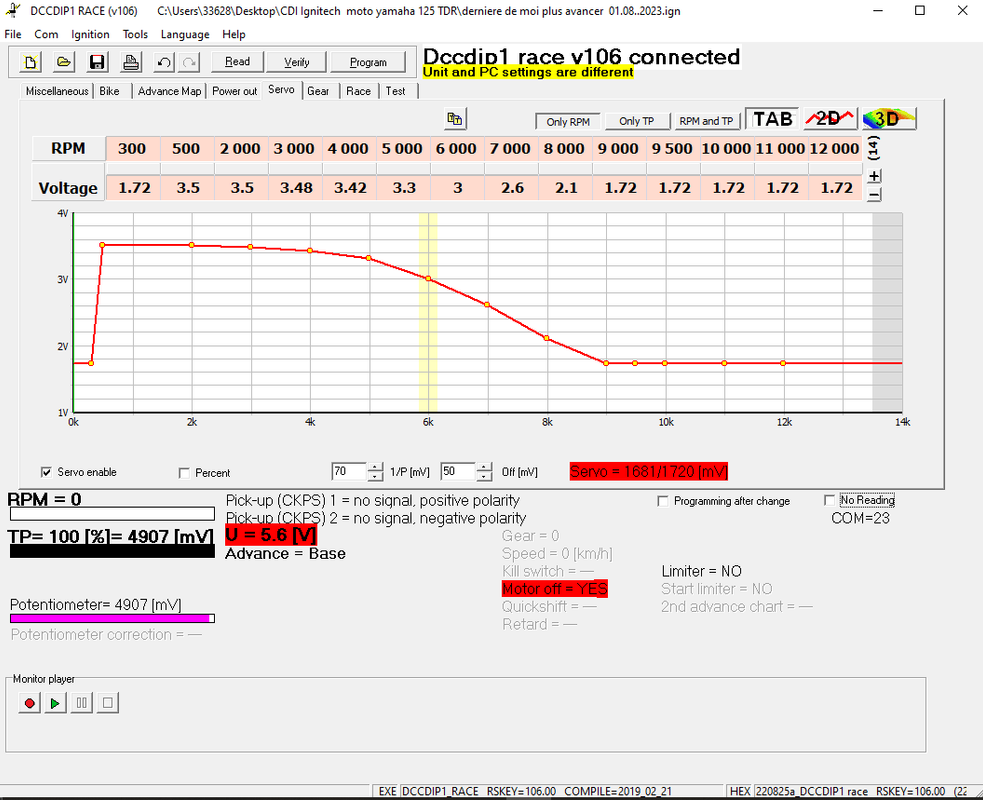The height and width of the screenshot is (800, 983).
Task: Select RPM and TP mode
Action: pos(706,121)
